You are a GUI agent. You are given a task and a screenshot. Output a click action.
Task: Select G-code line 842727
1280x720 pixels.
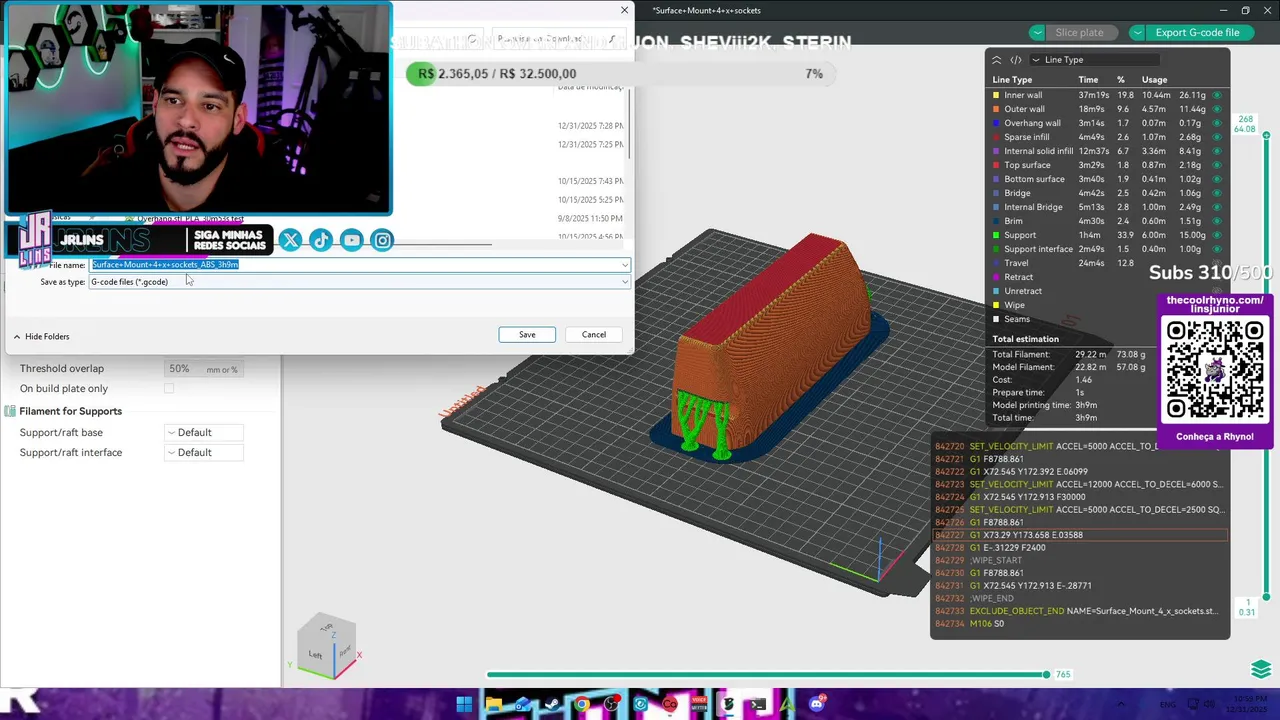click(x=1080, y=535)
